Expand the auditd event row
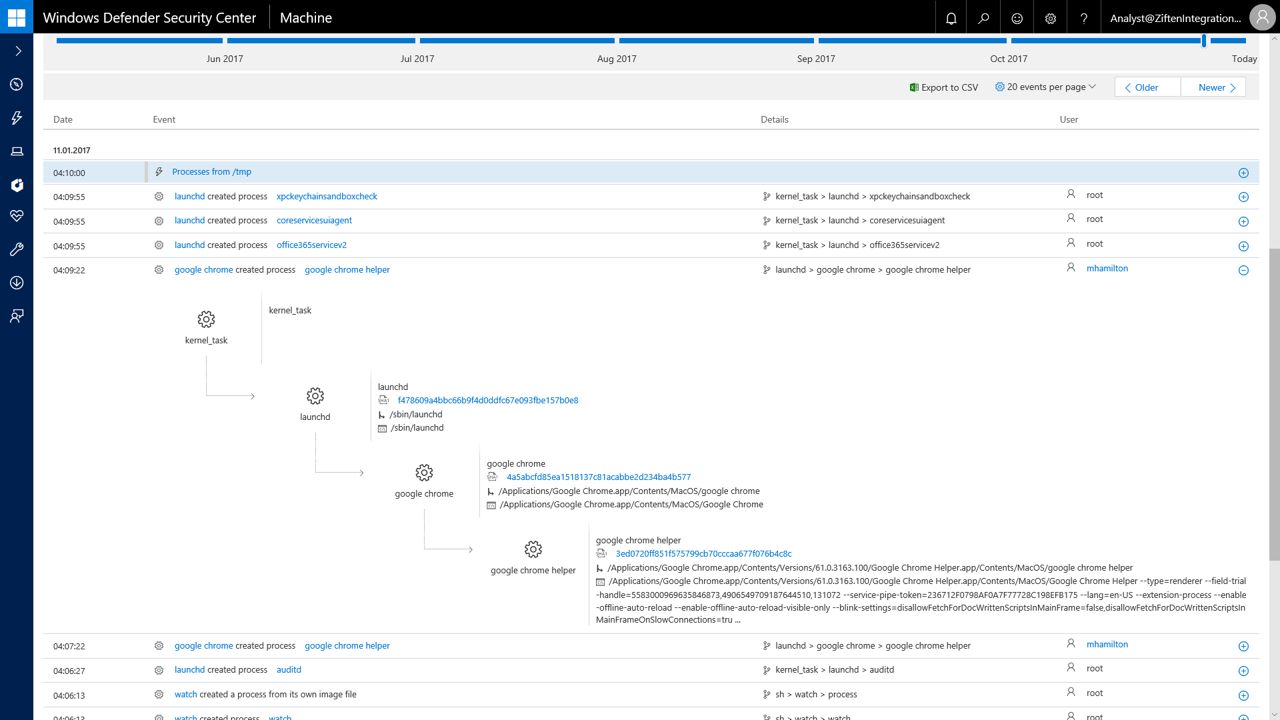Image resolution: width=1280 pixels, height=720 pixels. coord(1244,671)
